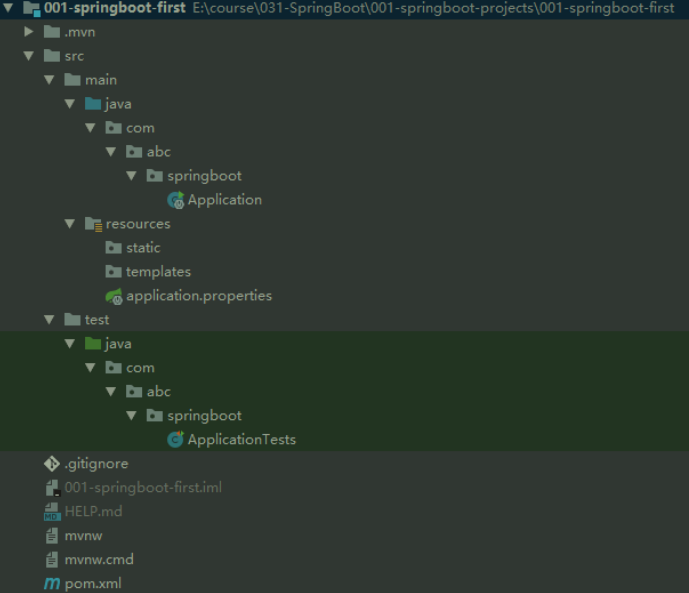This screenshot has width=689, height=593.
Task: Click the mvnw.cmd file icon
Action: point(52,560)
